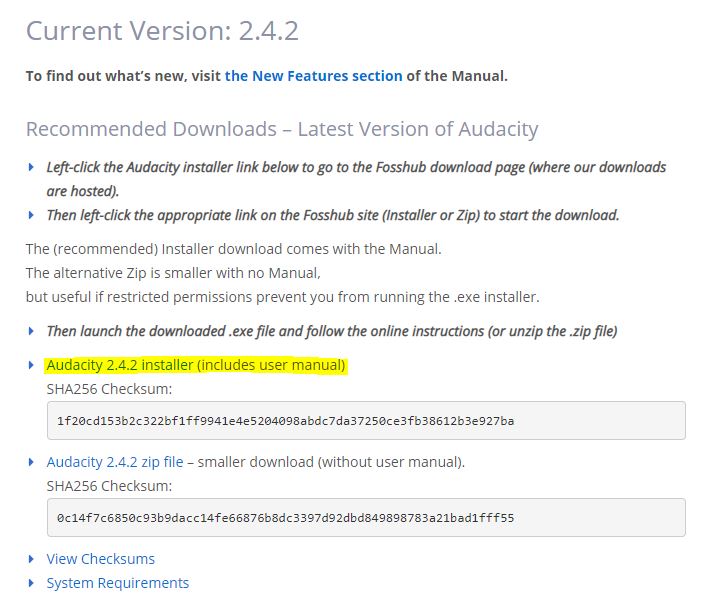Screen dimensions: 703x609
Task: Open the New Features section link
Action: [313, 76]
